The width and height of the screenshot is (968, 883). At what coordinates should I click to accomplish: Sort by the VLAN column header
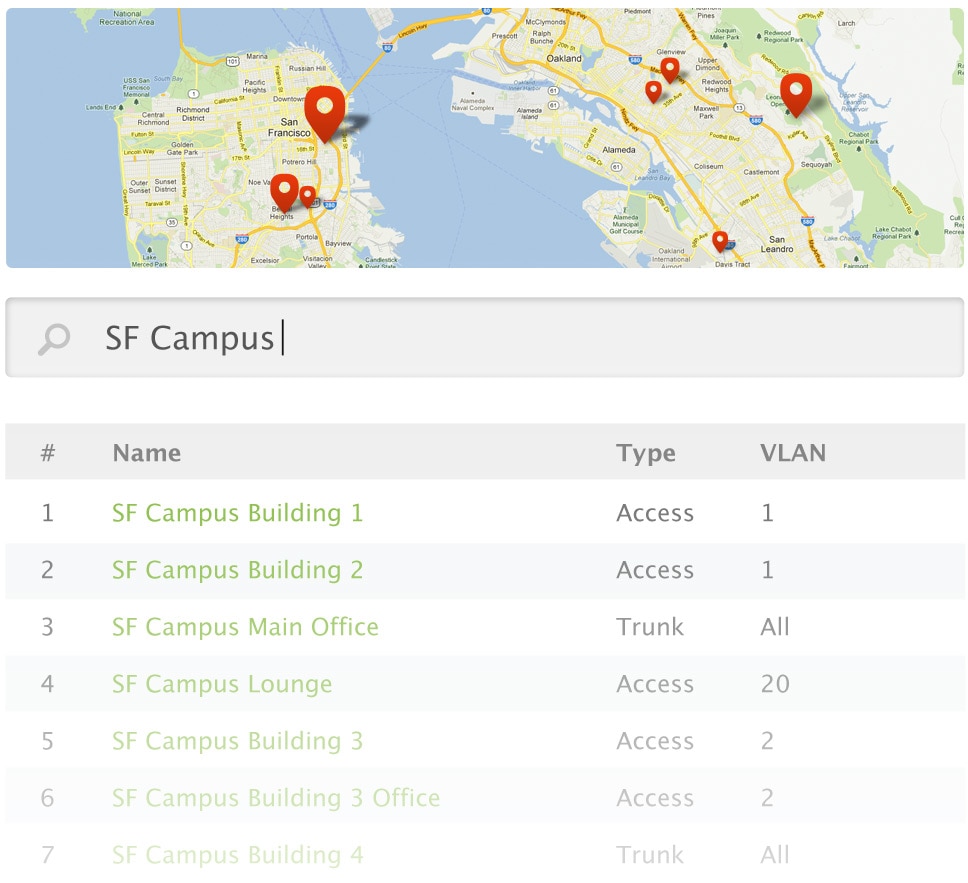coord(793,453)
